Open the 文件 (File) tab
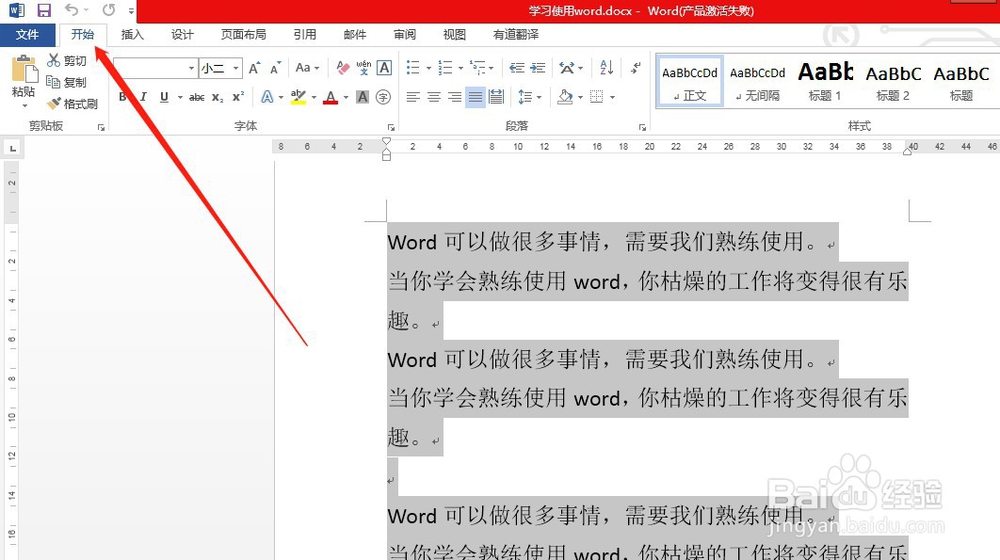 27,34
